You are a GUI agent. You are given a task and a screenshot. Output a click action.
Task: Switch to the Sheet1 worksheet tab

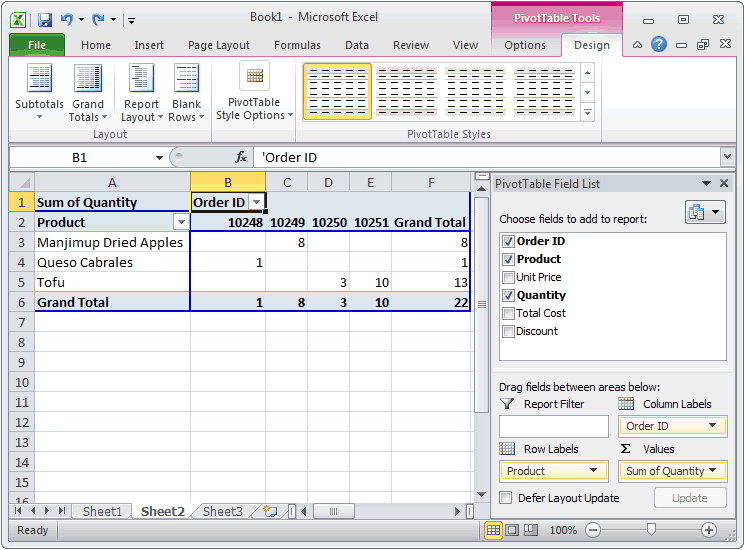coord(102,511)
